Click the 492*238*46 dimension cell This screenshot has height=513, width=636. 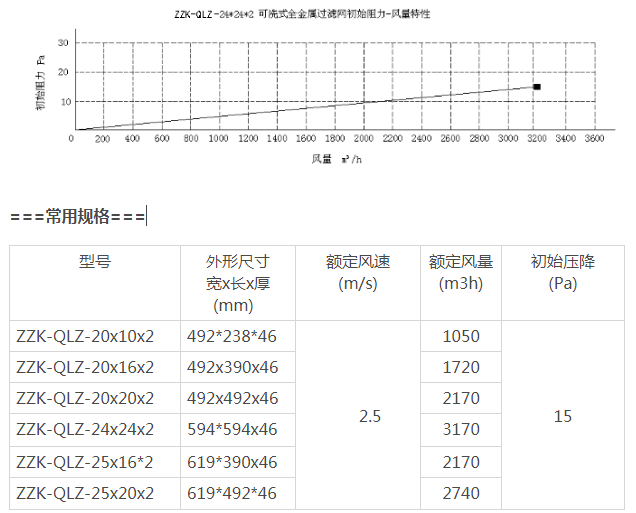point(233,336)
